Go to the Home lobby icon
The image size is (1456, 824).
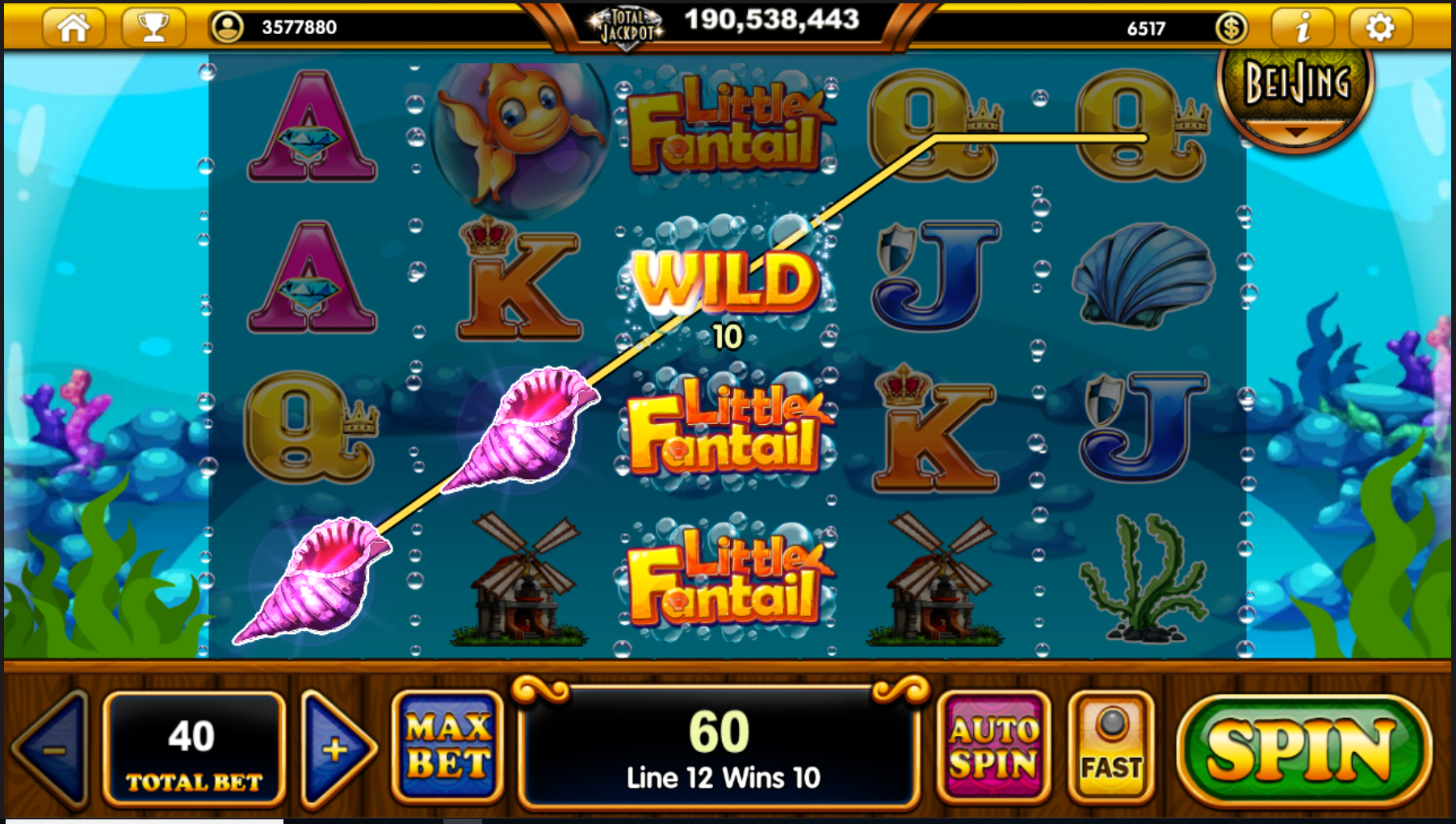click(x=73, y=27)
